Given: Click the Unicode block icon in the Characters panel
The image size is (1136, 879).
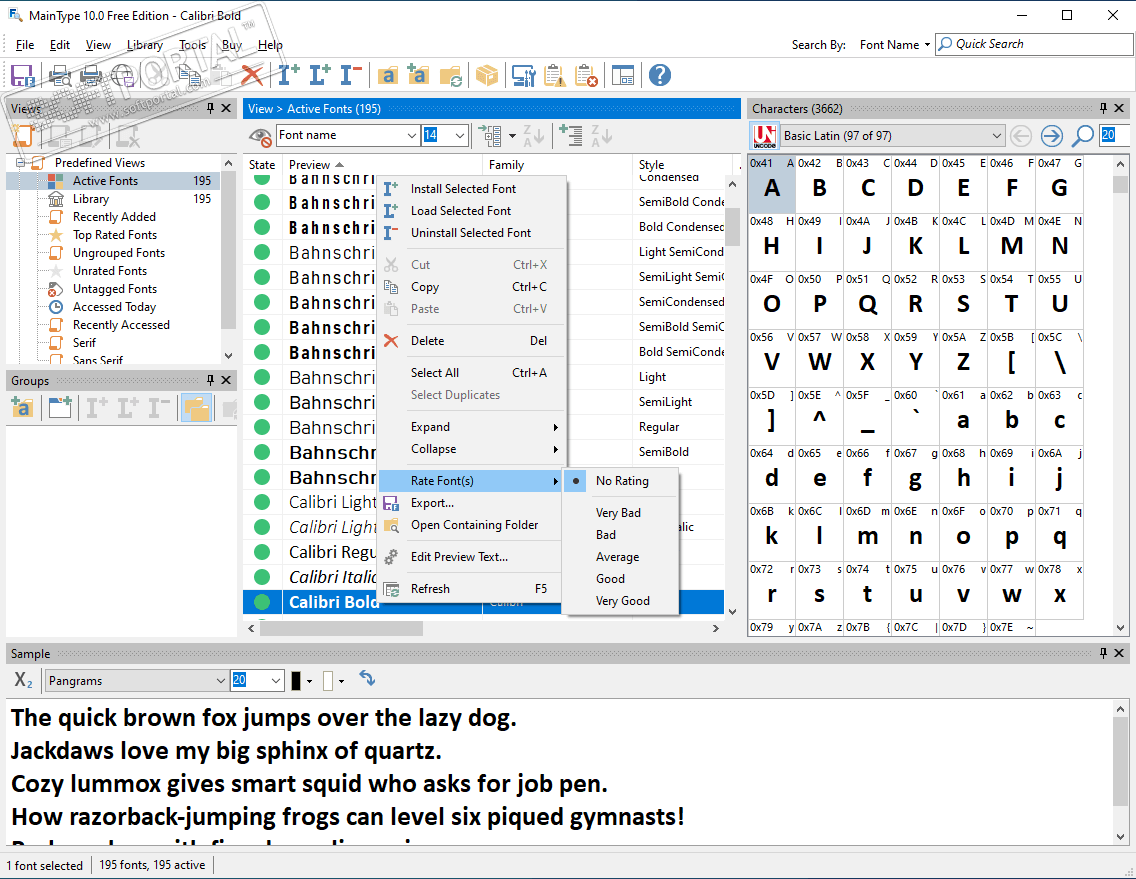Looking at the screenshot, I should tap(764, 136).
